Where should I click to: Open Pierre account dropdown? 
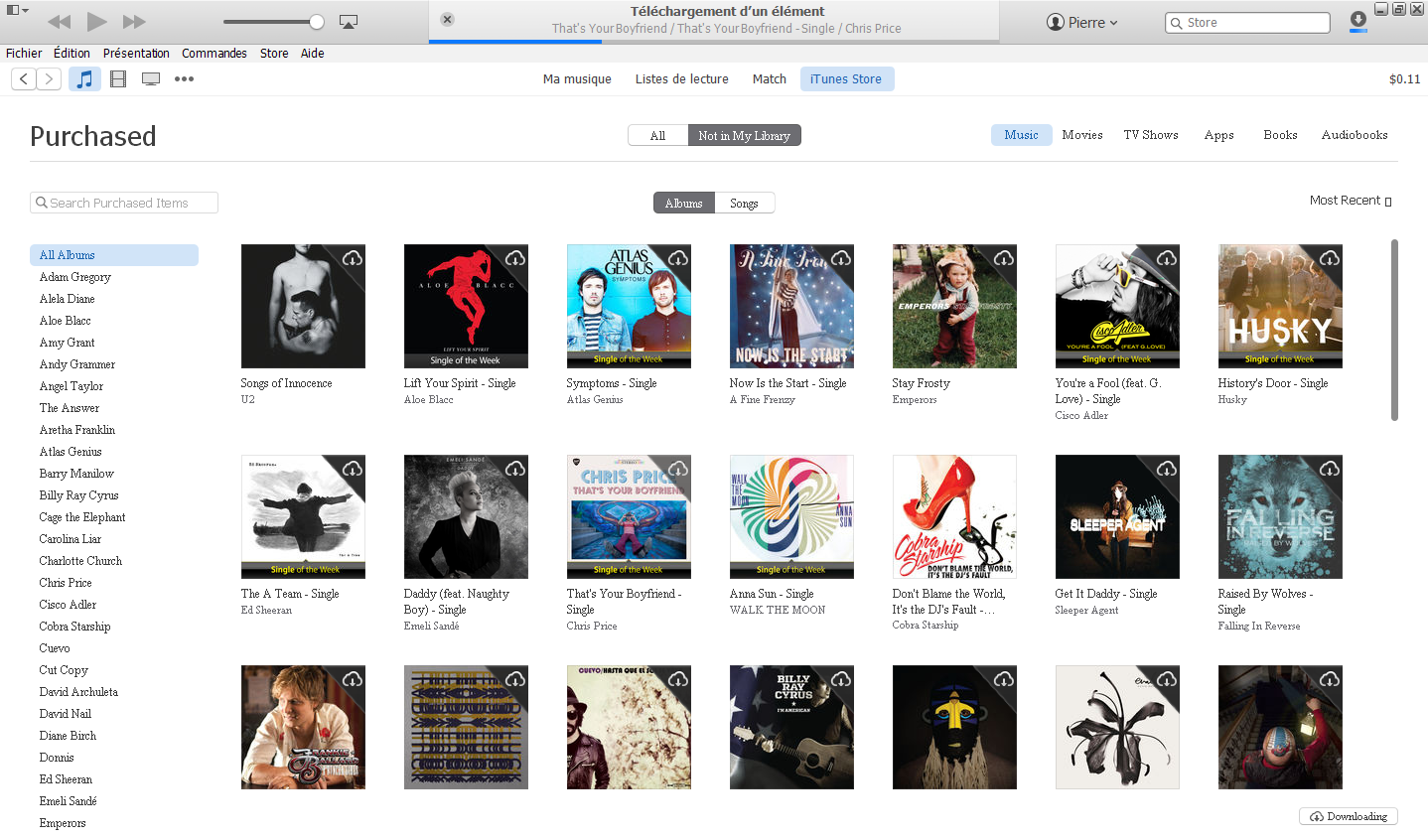pos(1082,22)
